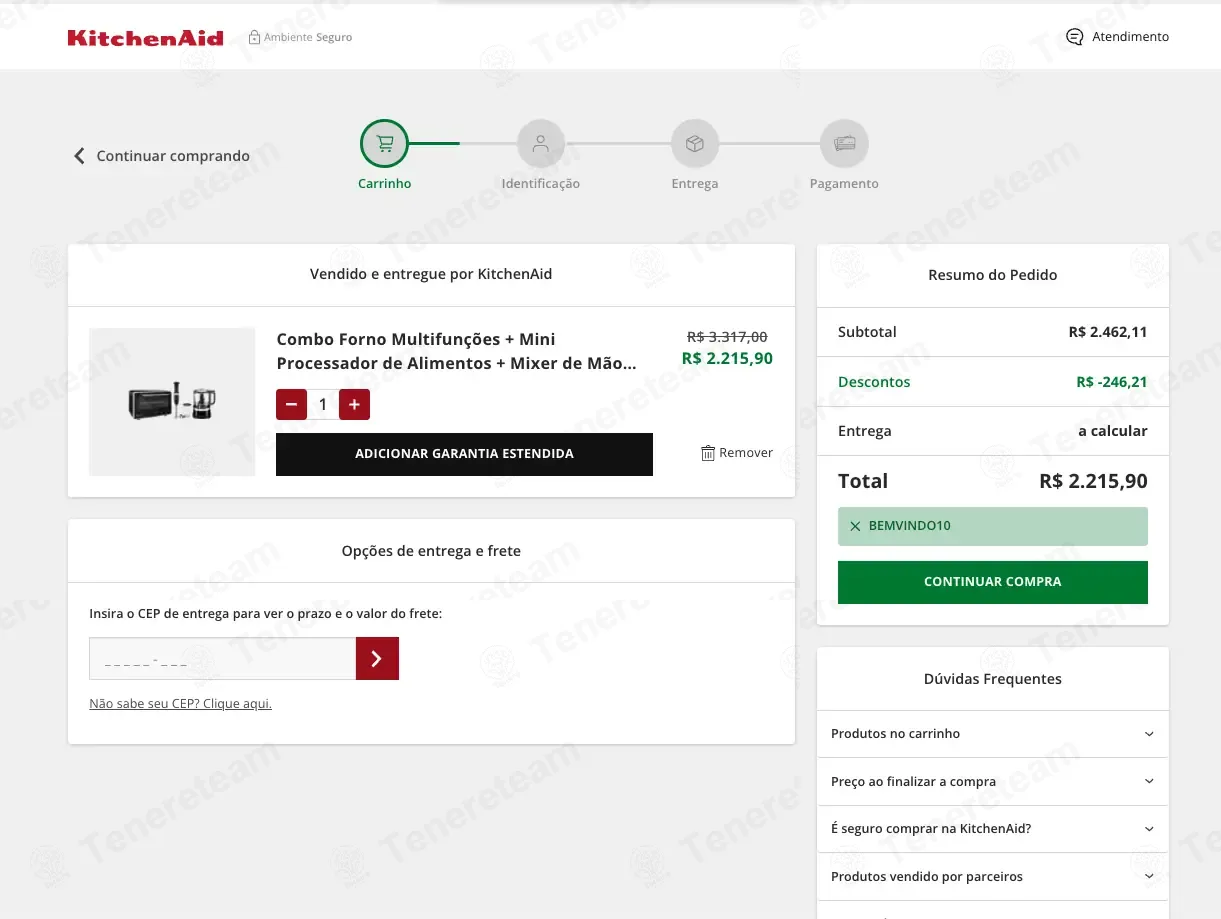Screen dimensions: 1221x919
Task: Open 'Não sabe seu CEP? Clique aqui' link
Action: point(180,704)
